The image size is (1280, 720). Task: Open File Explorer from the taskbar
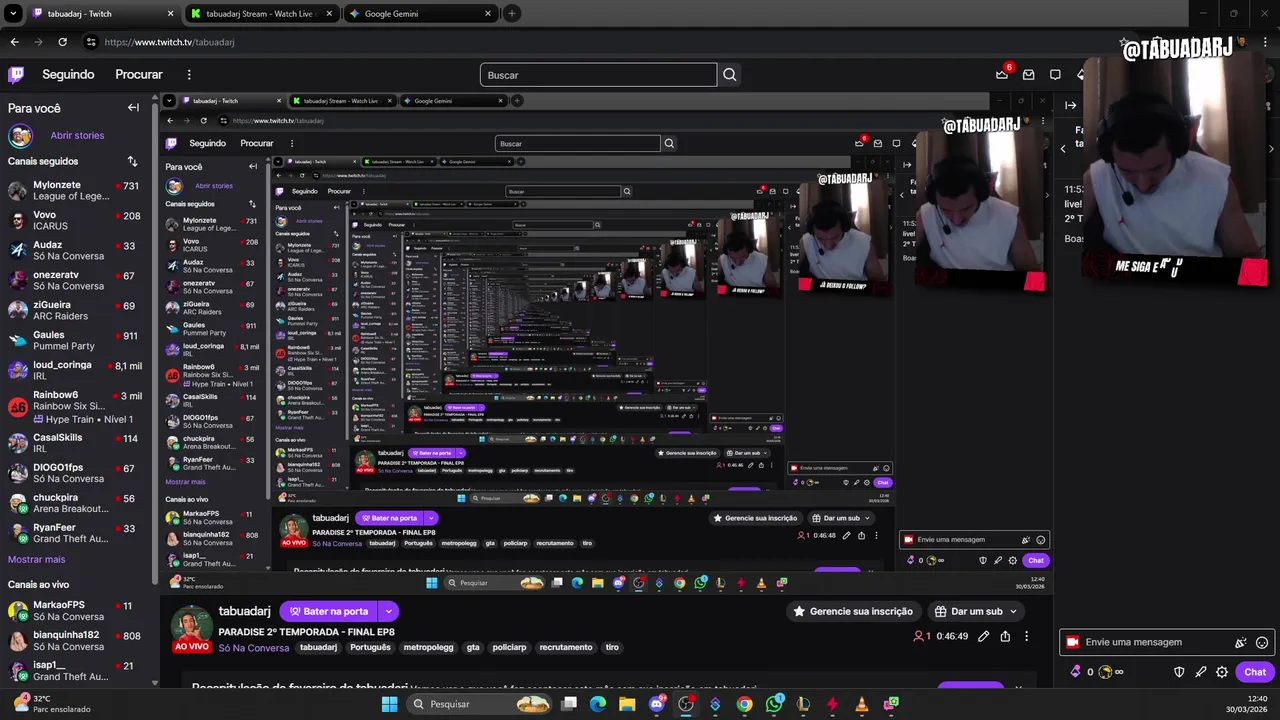point(627,704)
